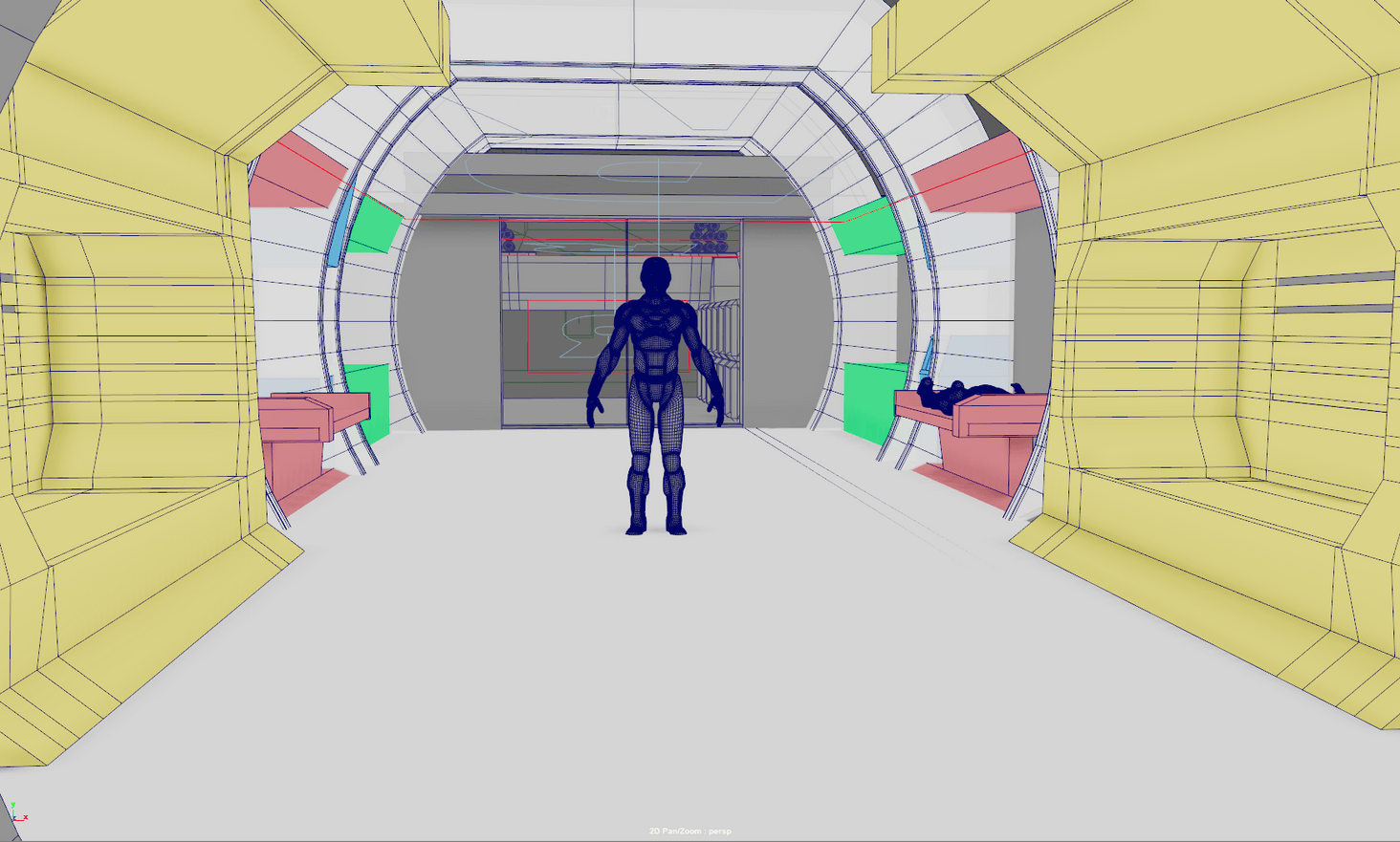The height and width of the screenshot is (842, 1400).
Task: Click the XYZ axis orientation gizmo
Action: coord(17,813)
